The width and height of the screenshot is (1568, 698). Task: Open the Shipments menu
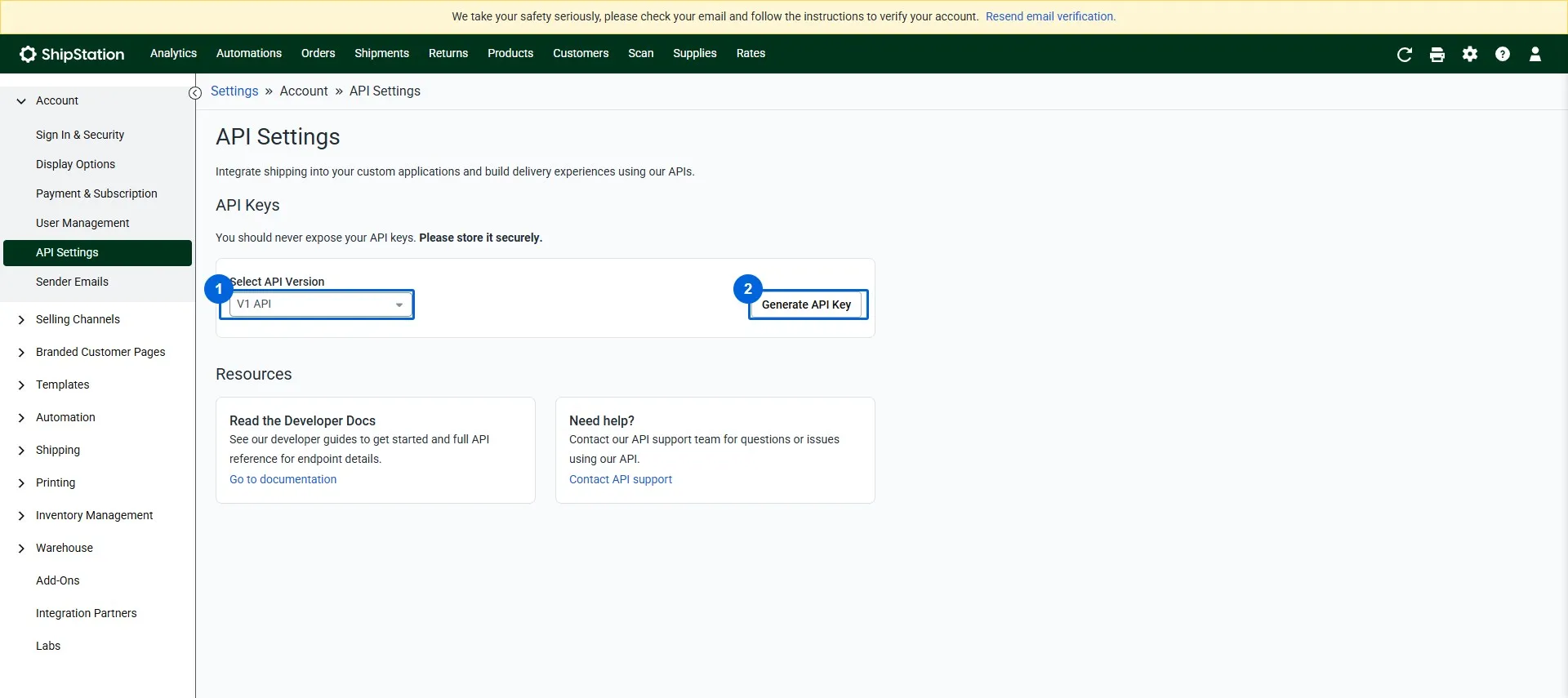381,53
